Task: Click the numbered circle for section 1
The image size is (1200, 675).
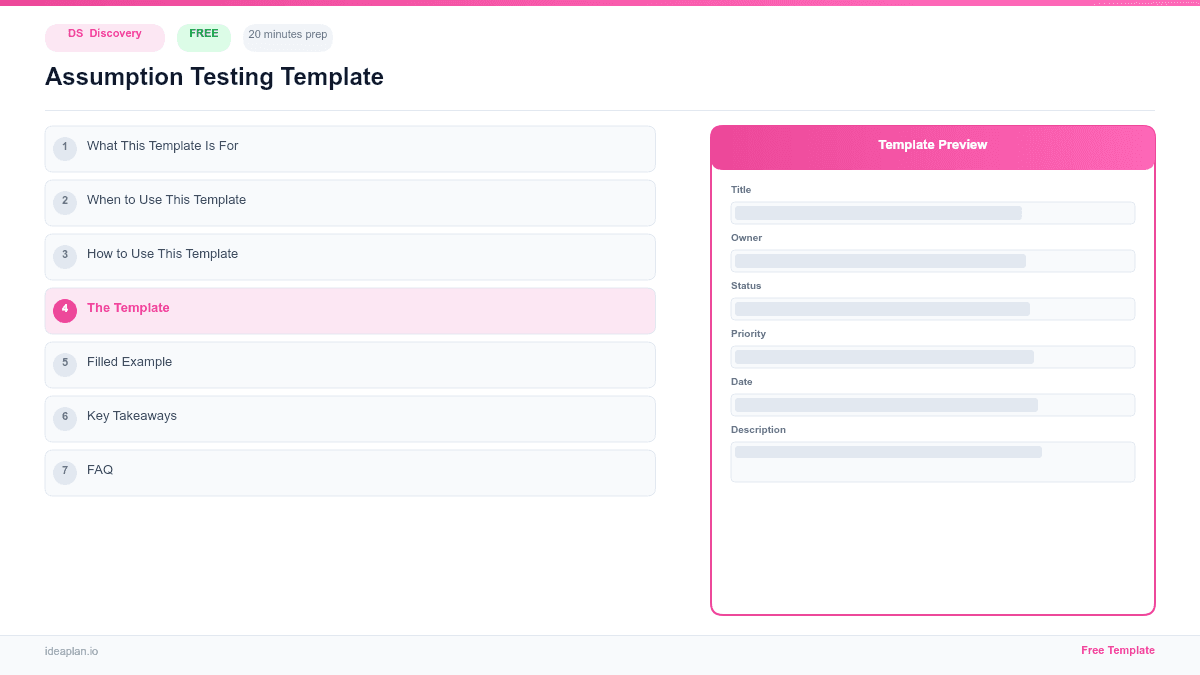Action: tap(65, 148)
